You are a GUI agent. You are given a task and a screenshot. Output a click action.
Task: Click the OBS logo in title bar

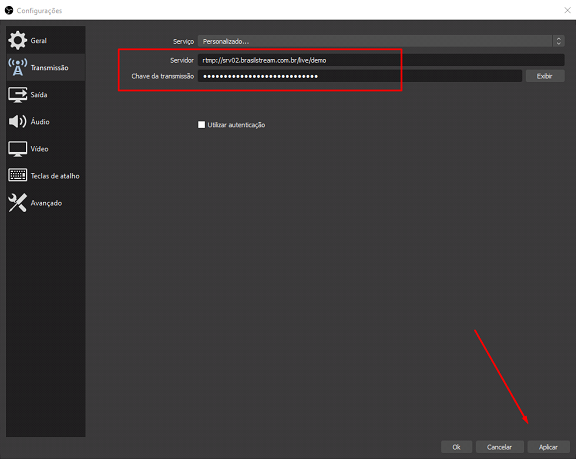tap(9, 10)
